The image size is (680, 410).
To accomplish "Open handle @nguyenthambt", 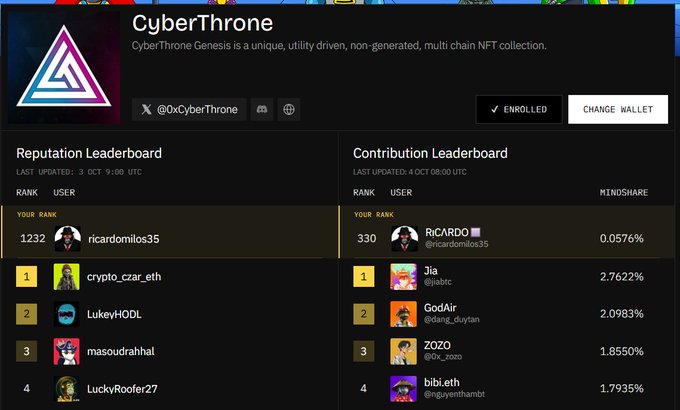I will [454, 394].
